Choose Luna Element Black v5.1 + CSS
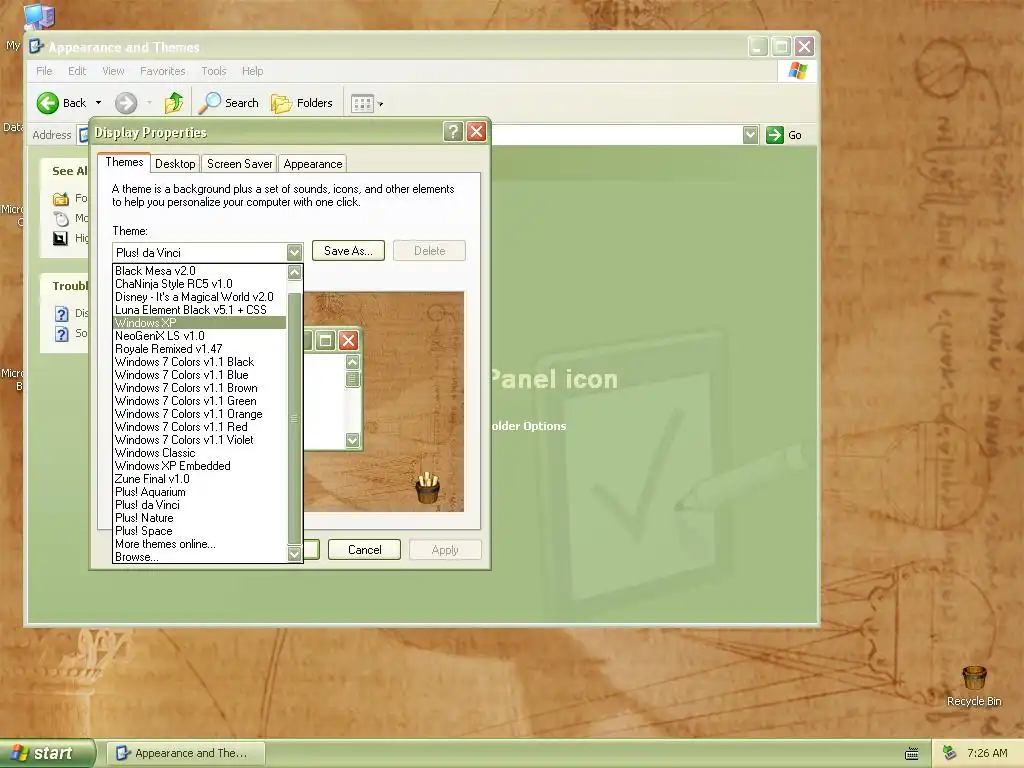This screenshot has width=1024, height=768. click(199, 310)
